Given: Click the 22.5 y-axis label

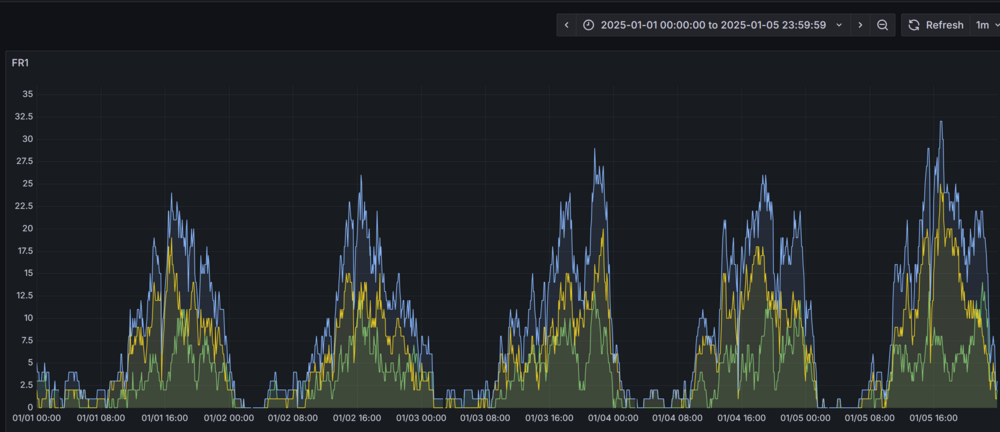Looking at the screenshot, I should (x=24, y=206).
